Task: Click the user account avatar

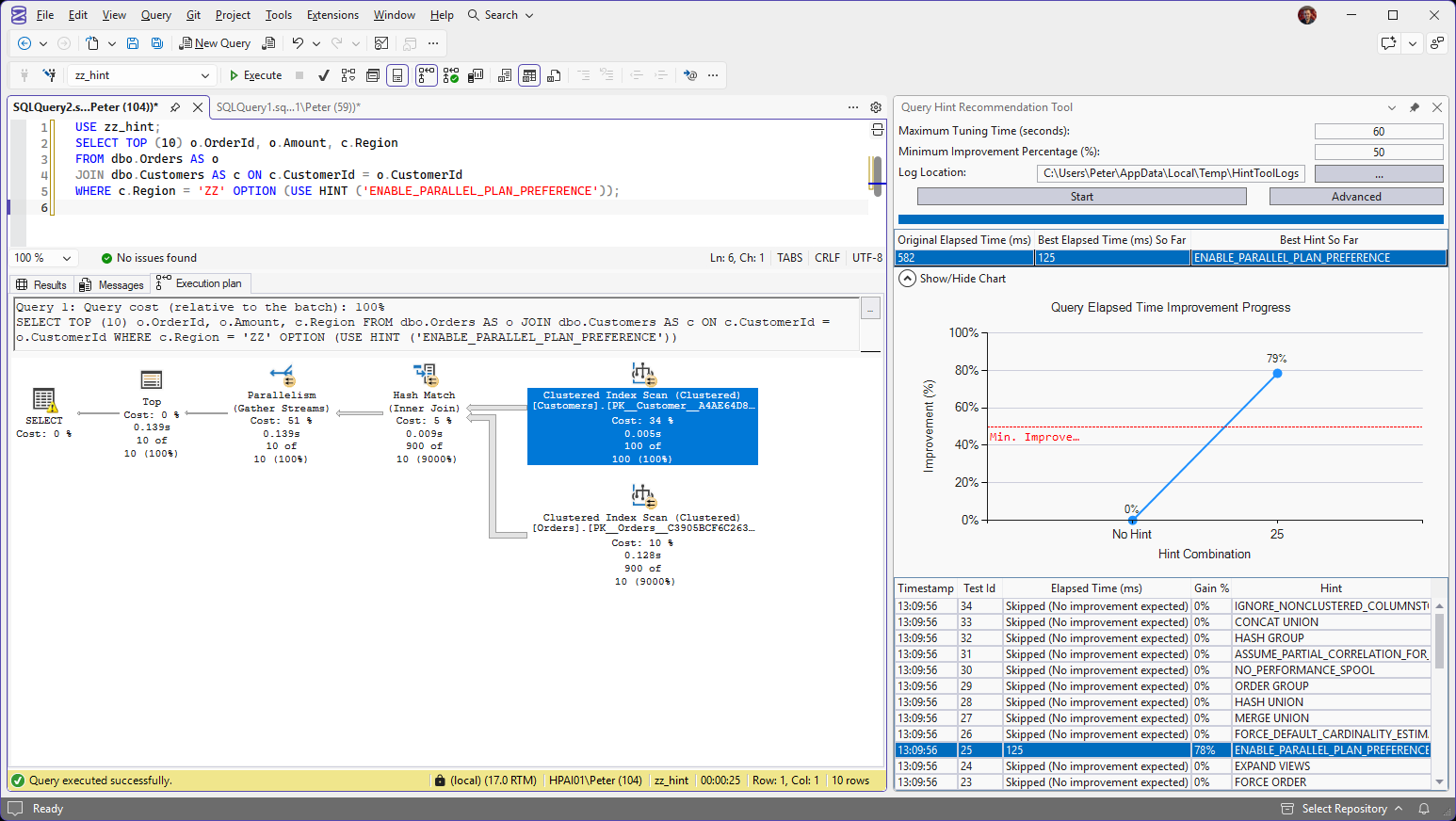Action: [x=1307, y=15]
